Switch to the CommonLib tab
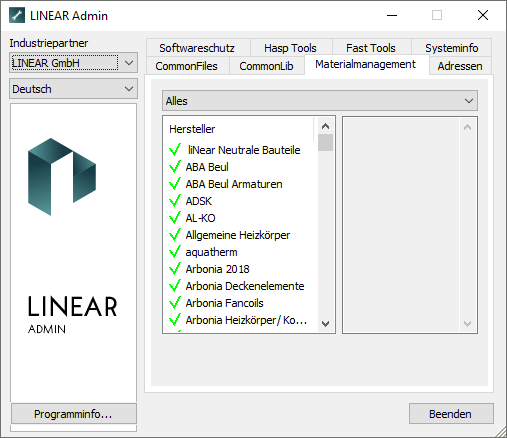Viewport: 507px width, 438px height. (266, 66)
